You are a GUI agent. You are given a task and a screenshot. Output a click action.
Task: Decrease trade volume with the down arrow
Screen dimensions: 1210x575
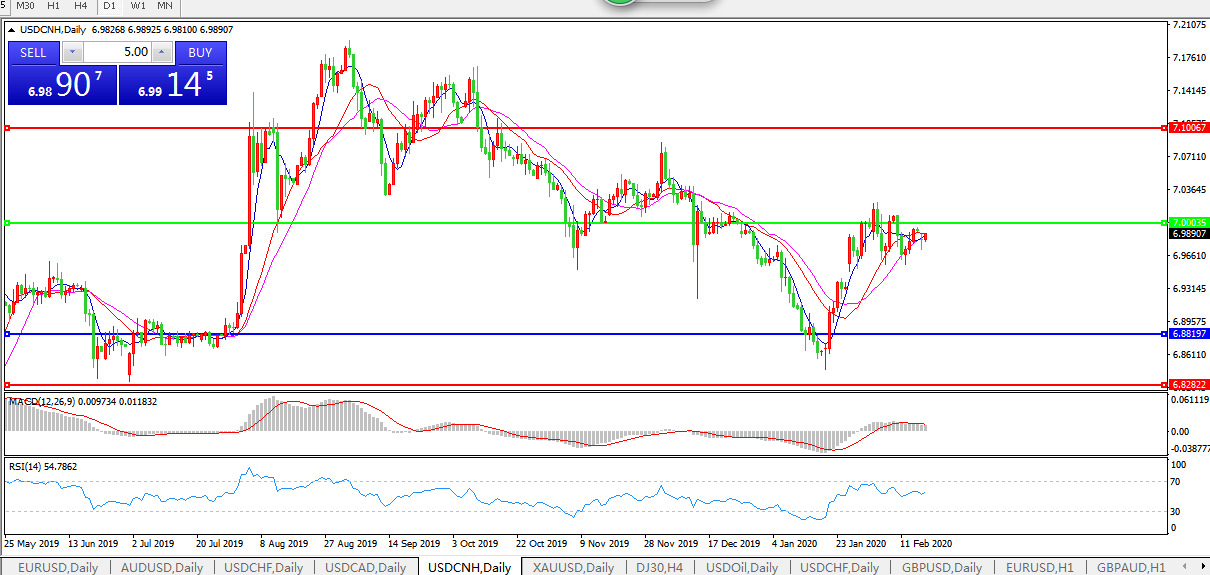click(x=71, y=52)
